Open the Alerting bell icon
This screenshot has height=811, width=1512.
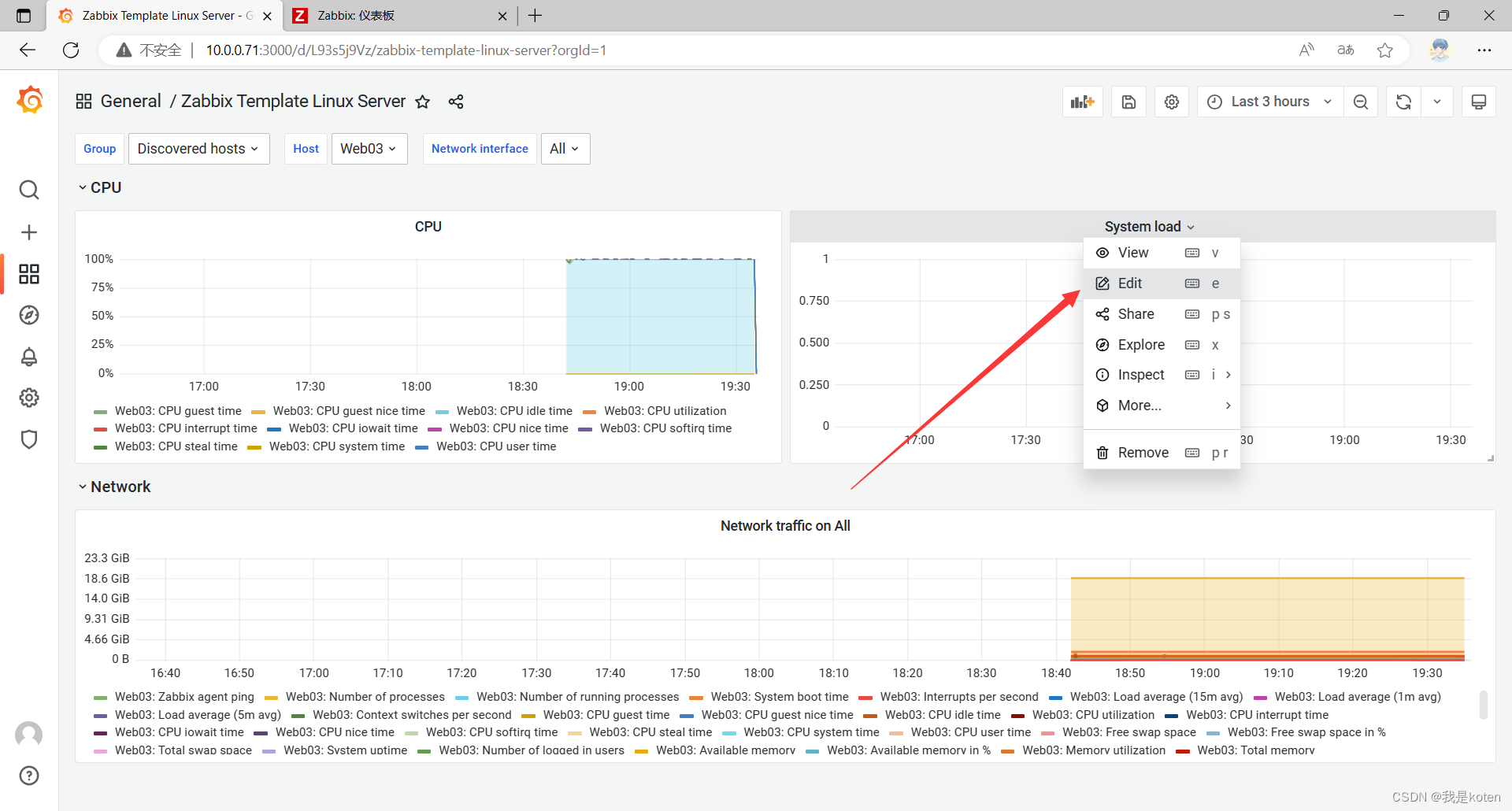(x=29, y=357)
